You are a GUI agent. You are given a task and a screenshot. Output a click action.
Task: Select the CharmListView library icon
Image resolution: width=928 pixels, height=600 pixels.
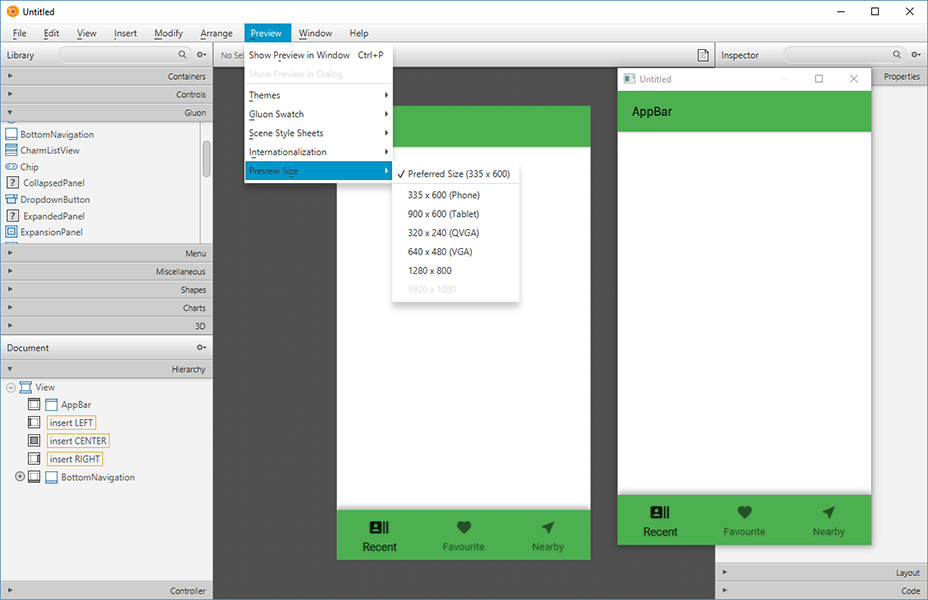11,150
